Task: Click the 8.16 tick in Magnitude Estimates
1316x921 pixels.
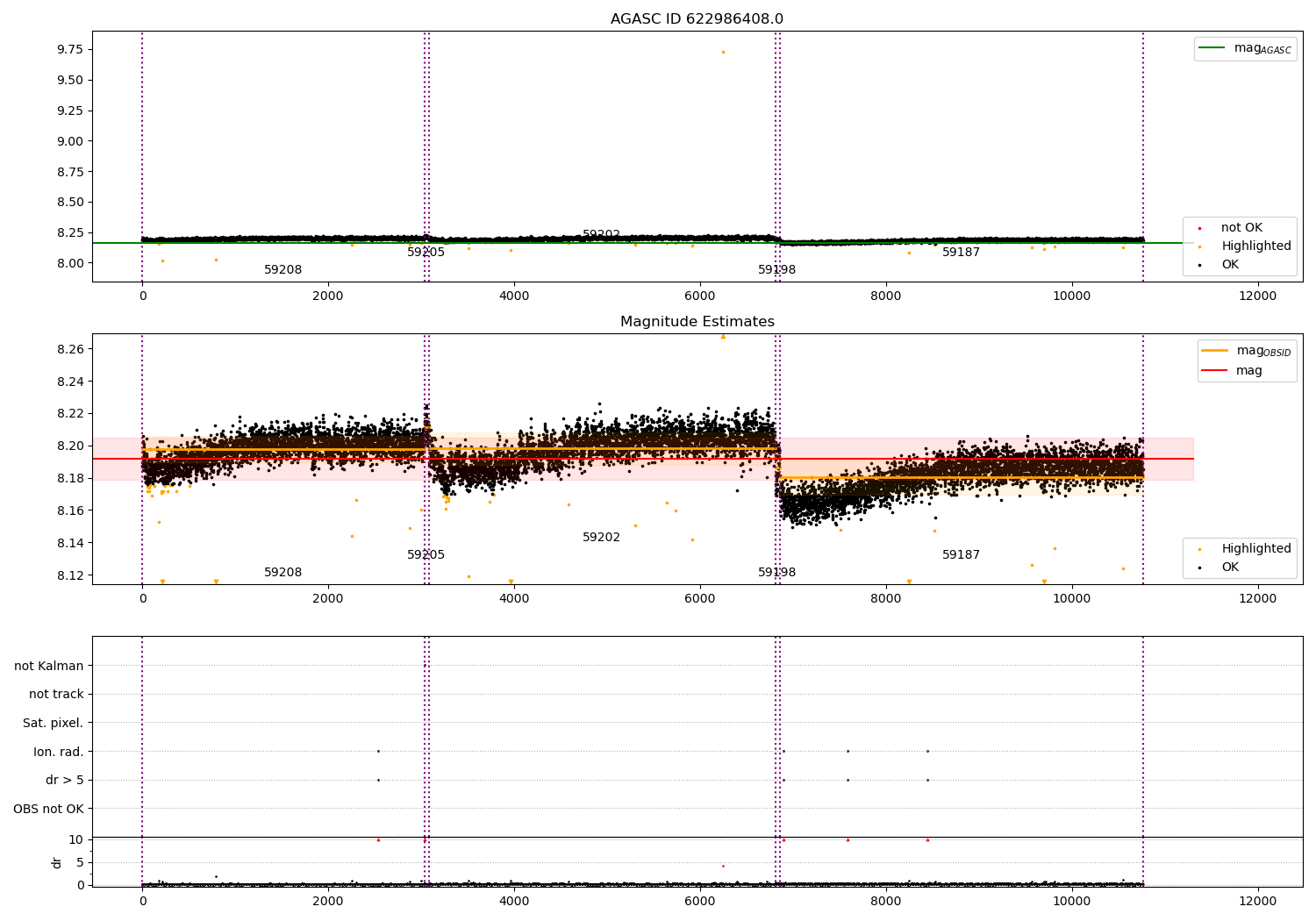Action: (69, 510)
